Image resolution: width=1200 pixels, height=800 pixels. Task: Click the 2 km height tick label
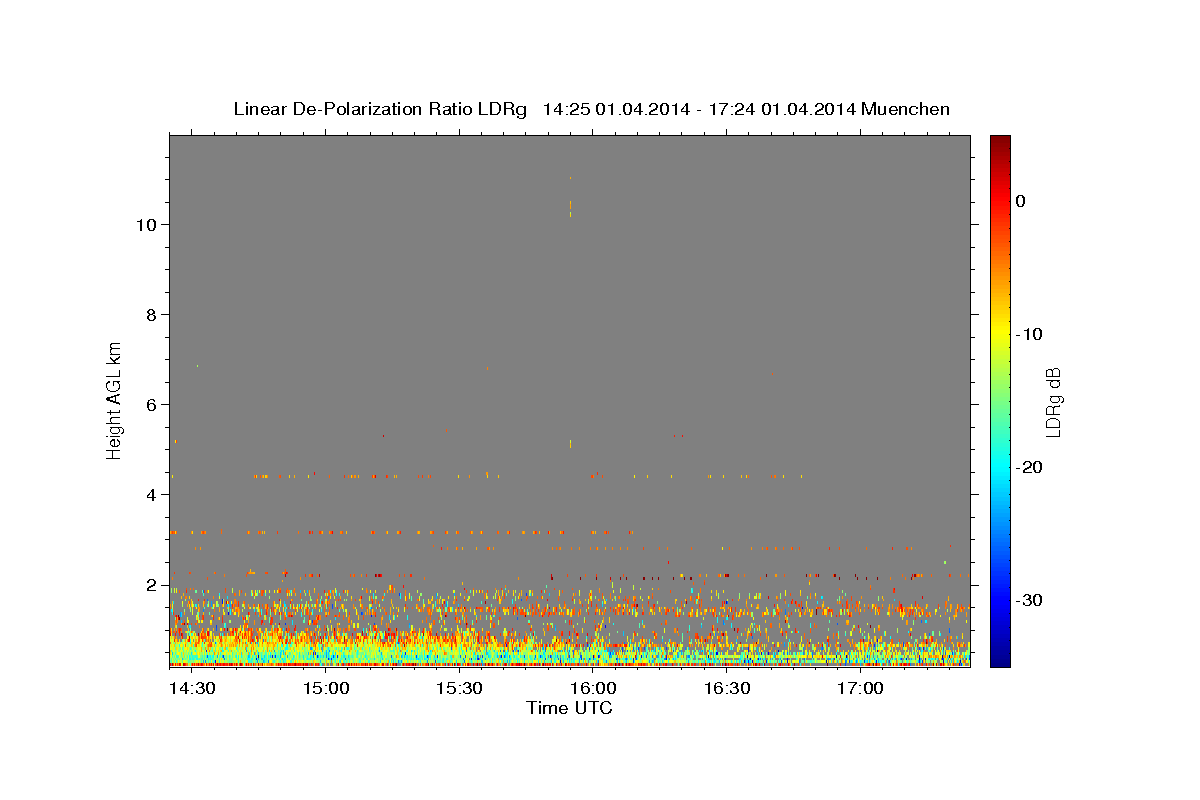coord(153,585)
